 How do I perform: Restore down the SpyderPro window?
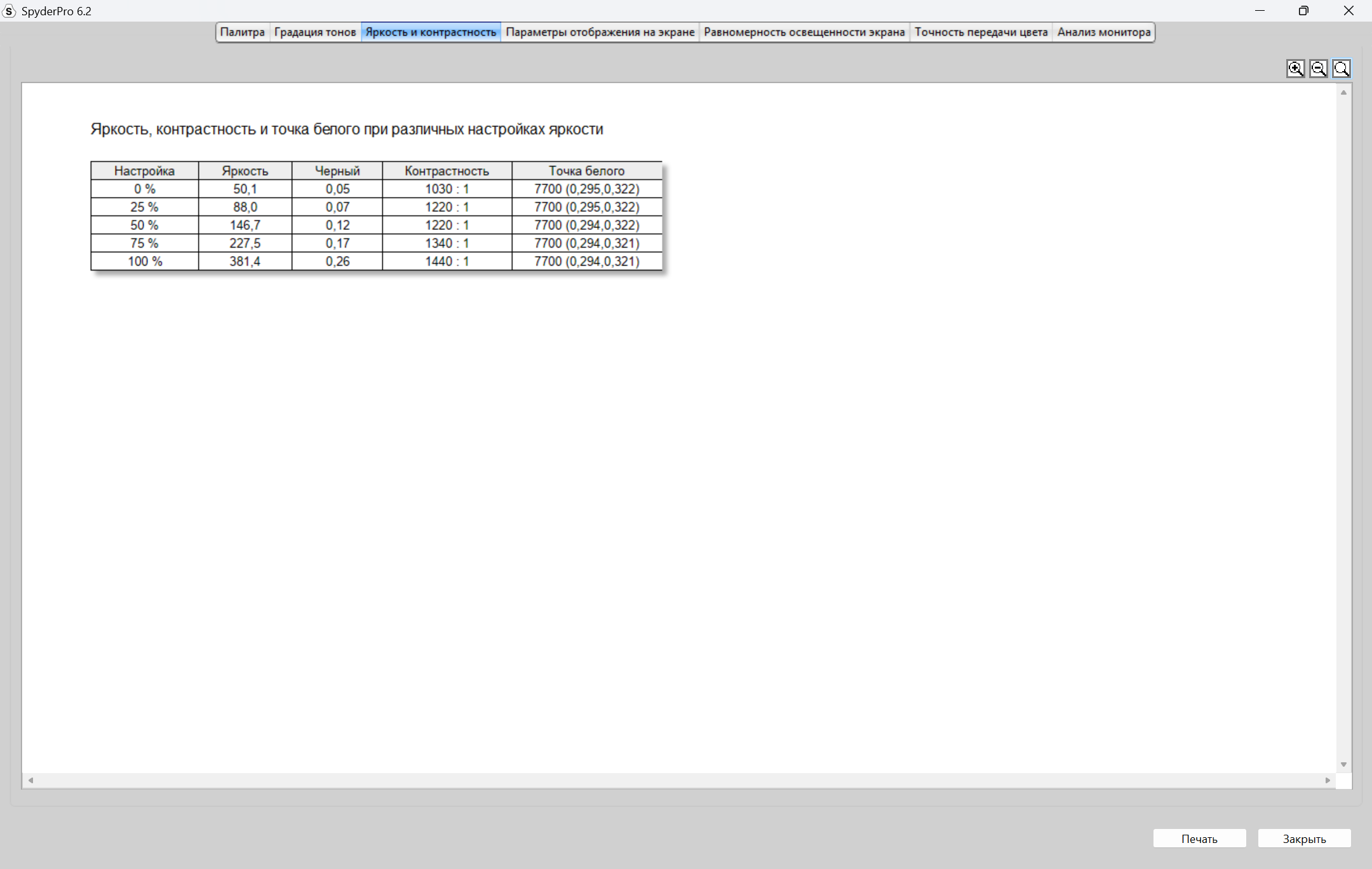pyautogui.click(x=1303, y=11)
